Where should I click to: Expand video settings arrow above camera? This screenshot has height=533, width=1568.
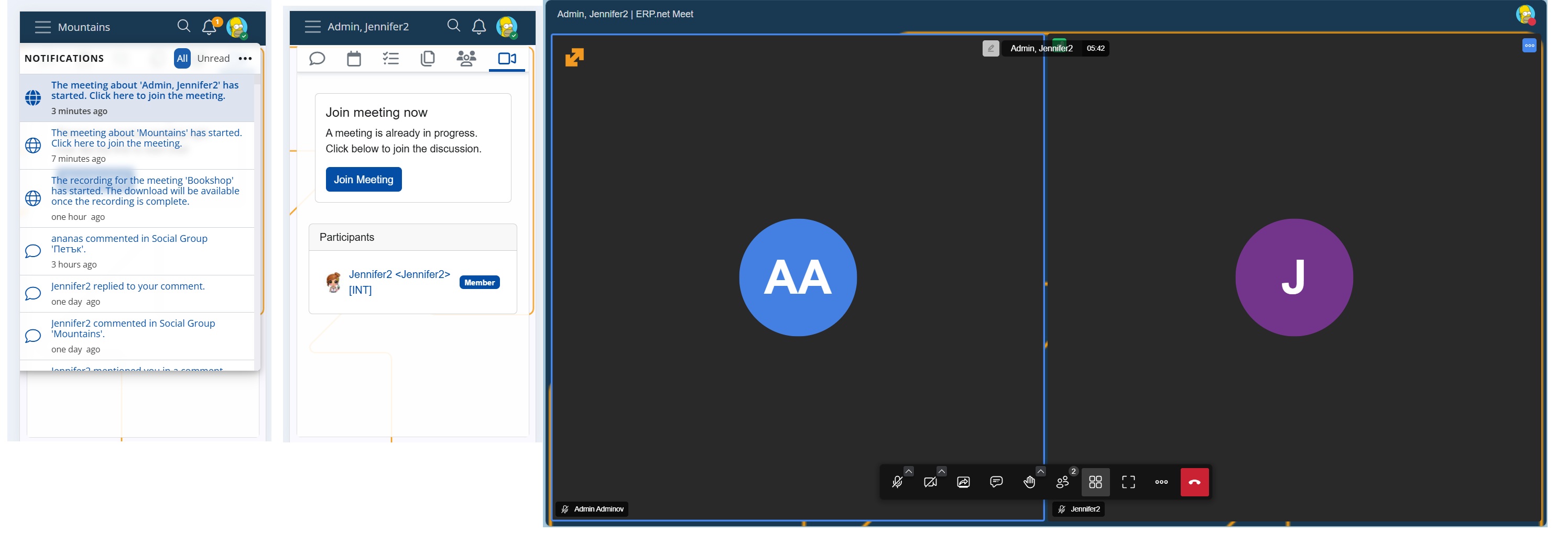click(x=942, y=472)
